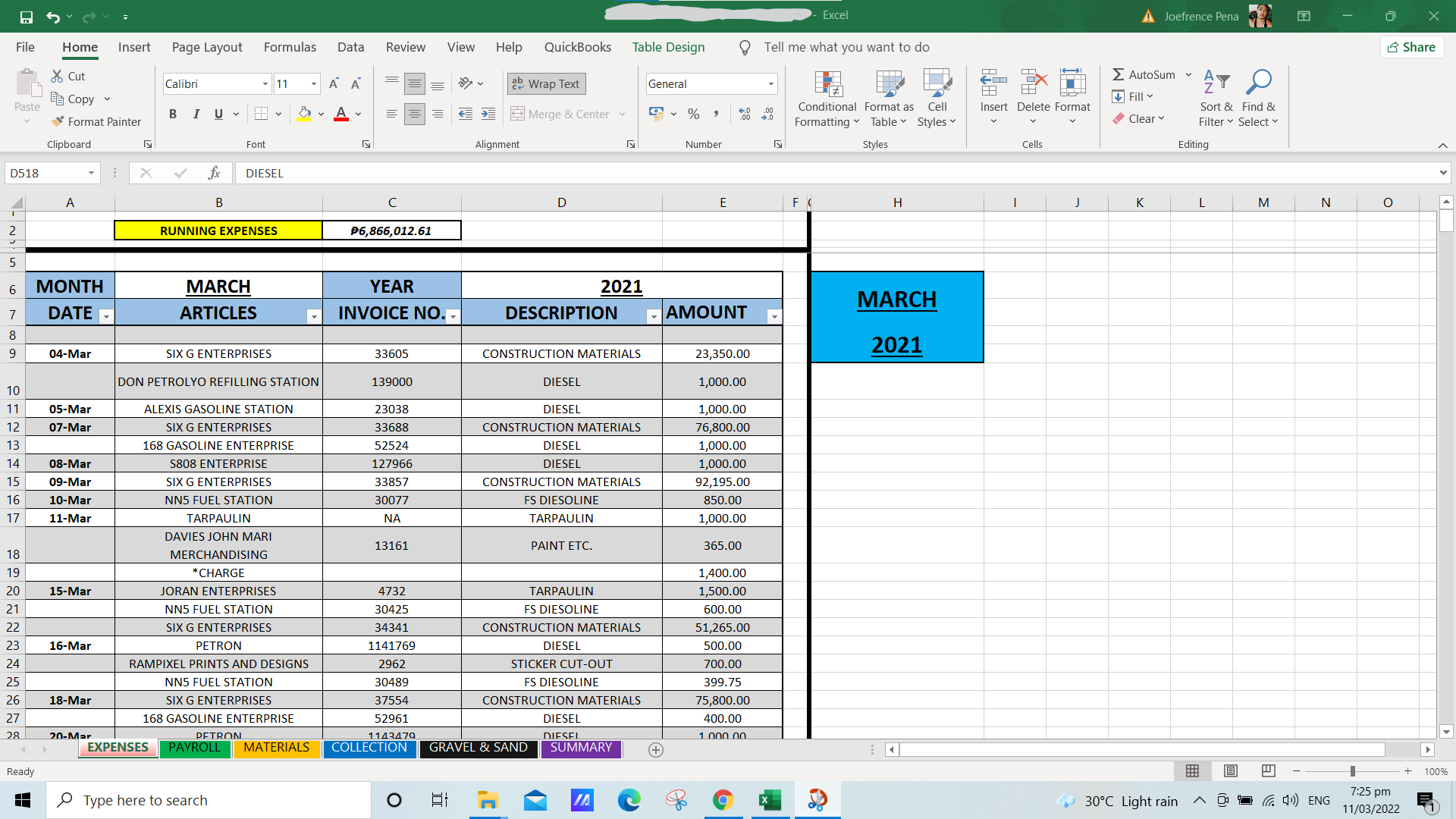Open the font name Calibri dropdown
Viewport: 1456px width, 819px height.
coord(265,83)
